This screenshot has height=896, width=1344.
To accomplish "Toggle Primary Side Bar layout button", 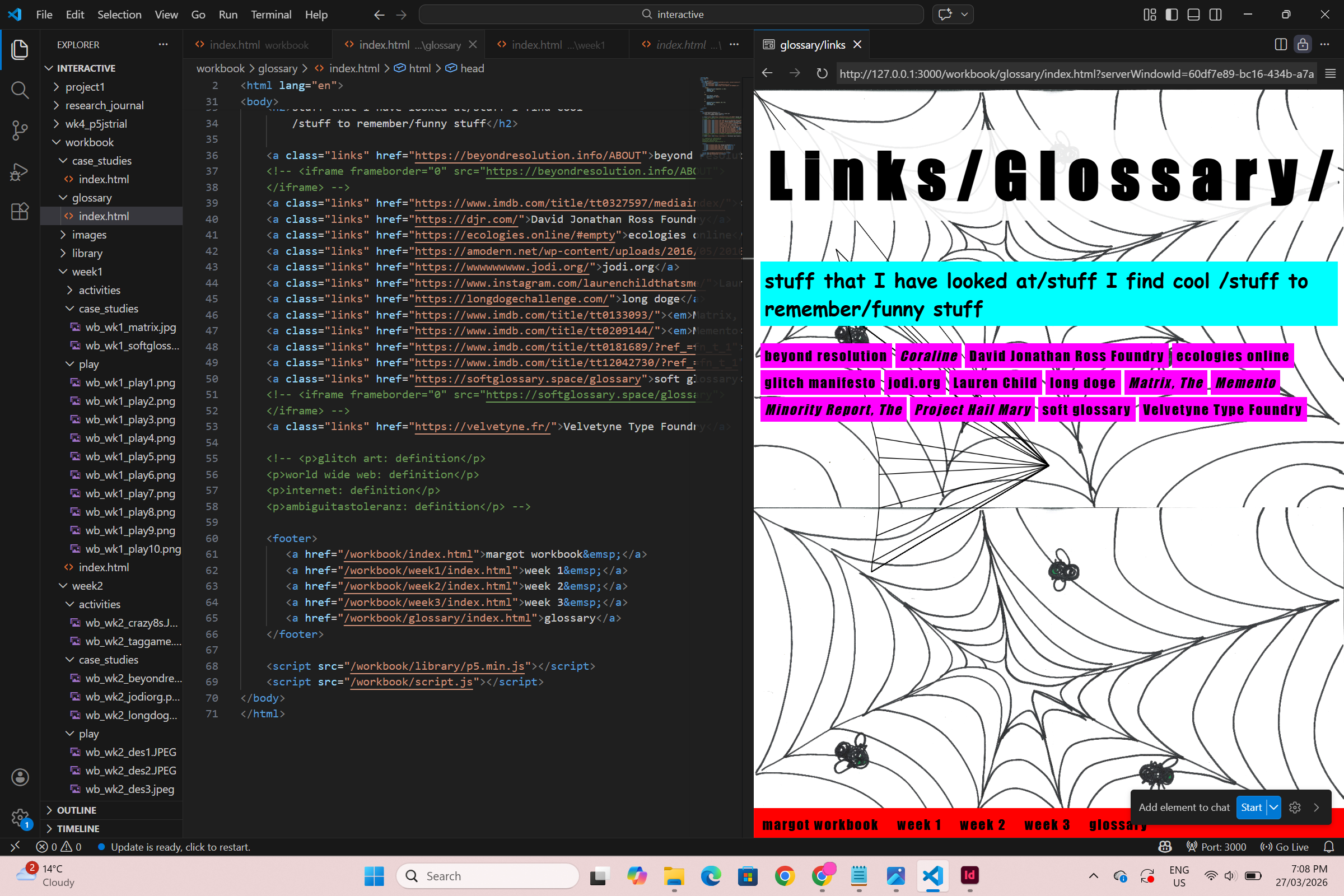I will pos(1172,15).
